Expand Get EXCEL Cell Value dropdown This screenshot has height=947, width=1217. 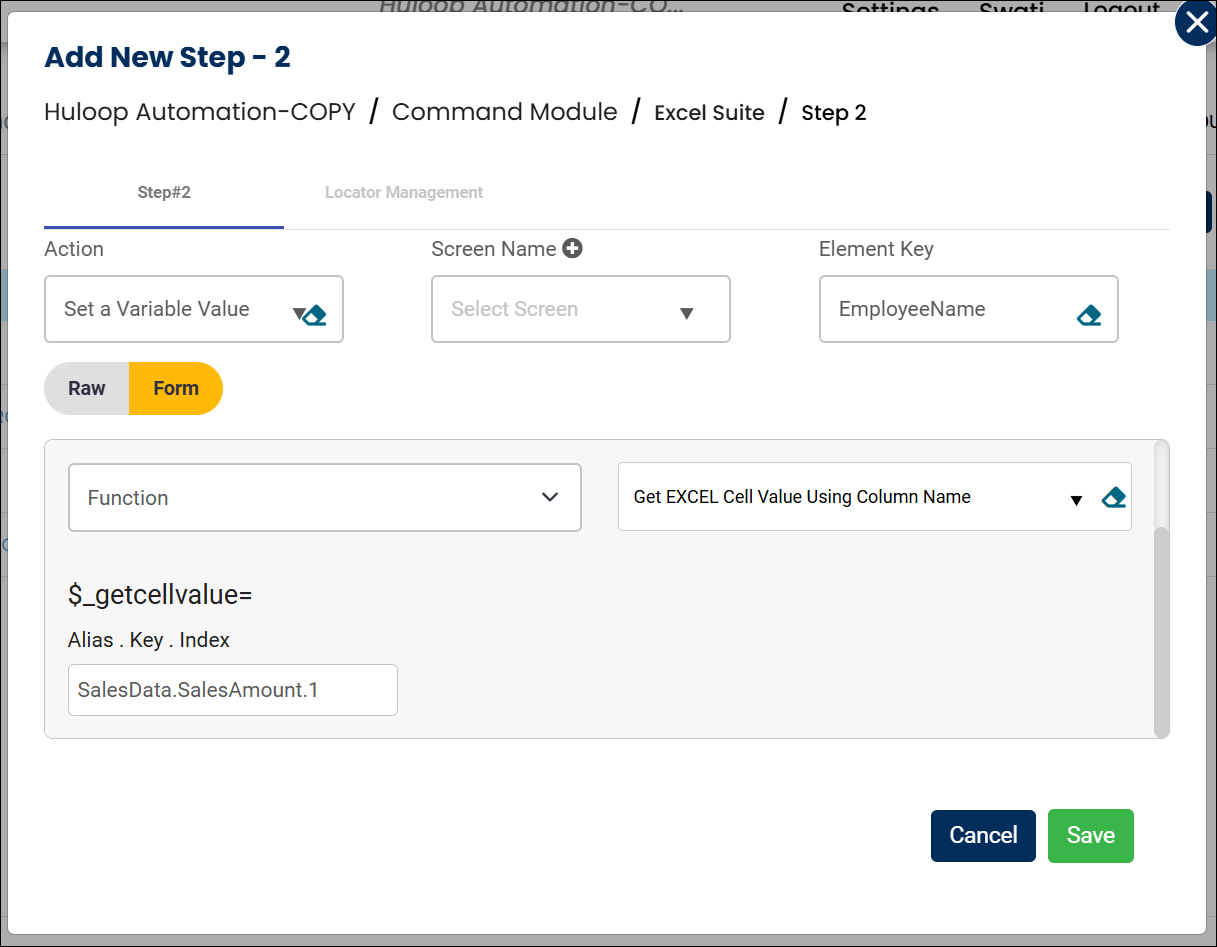click(1076, 500)
